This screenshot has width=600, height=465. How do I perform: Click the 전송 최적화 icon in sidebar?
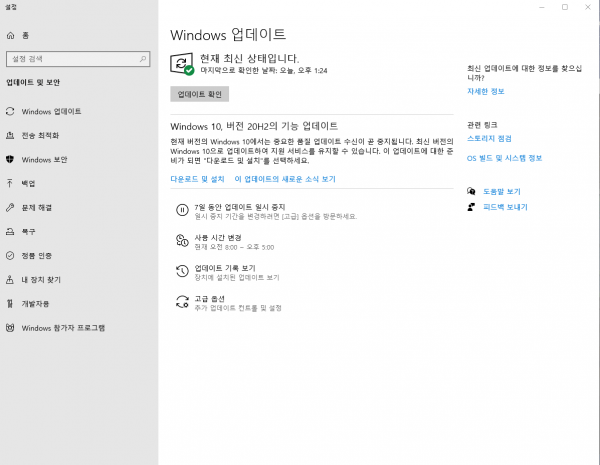coord(10,135)
